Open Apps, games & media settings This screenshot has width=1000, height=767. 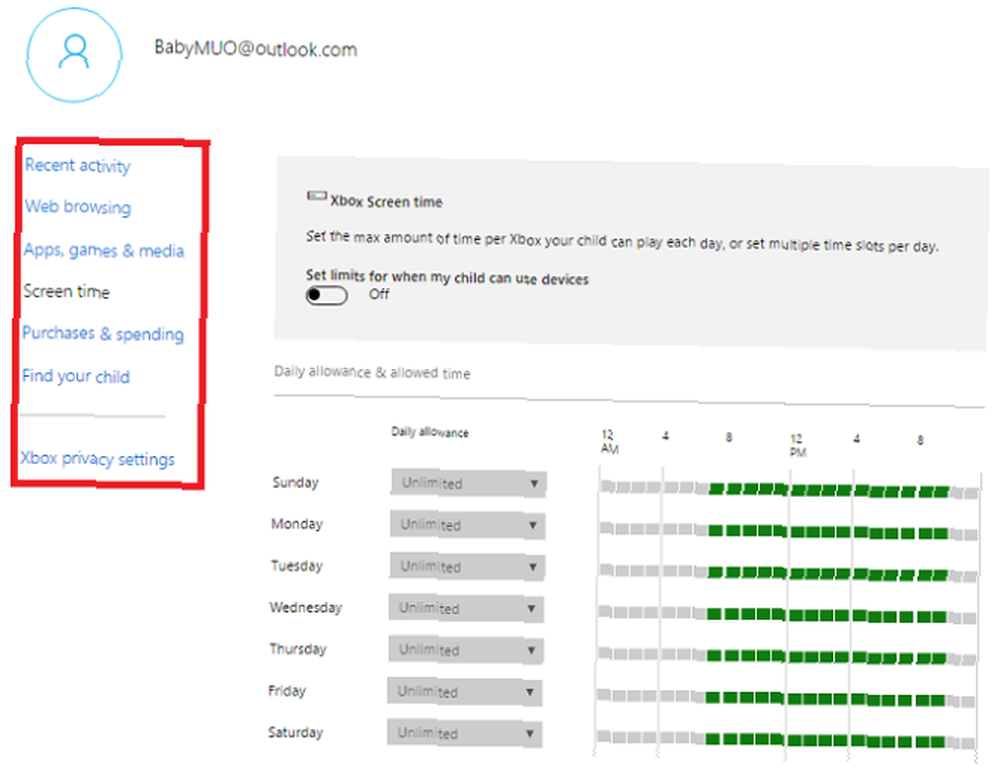104,251
